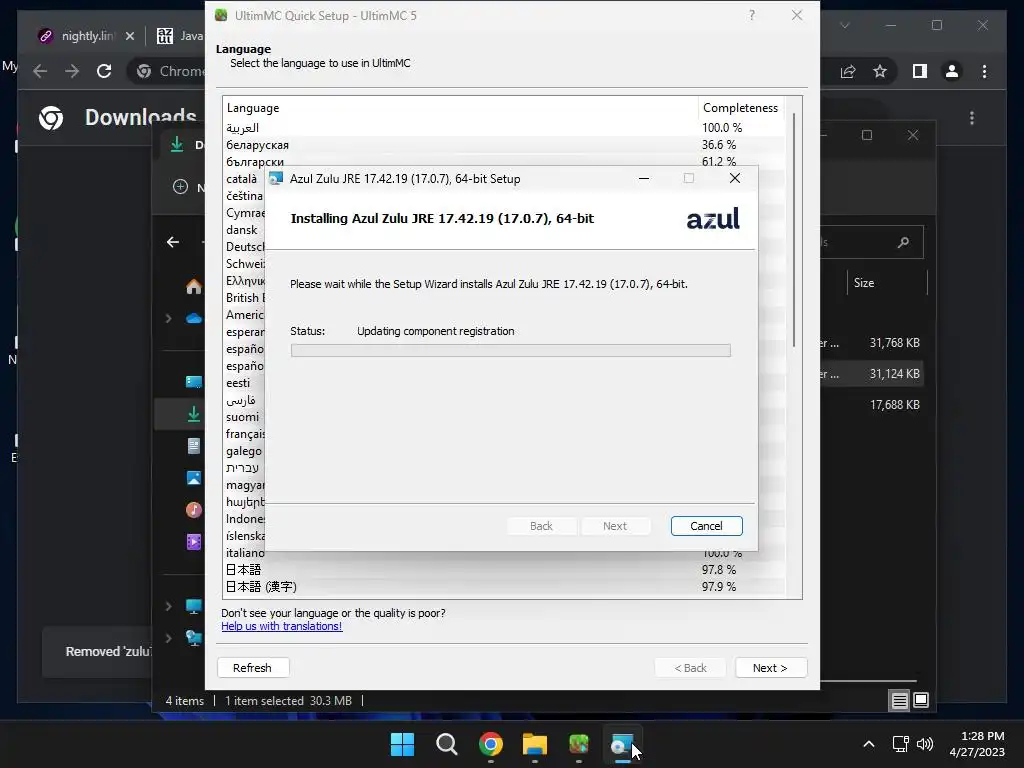Open Desktop in Explorer sidebar

point(194,382)
